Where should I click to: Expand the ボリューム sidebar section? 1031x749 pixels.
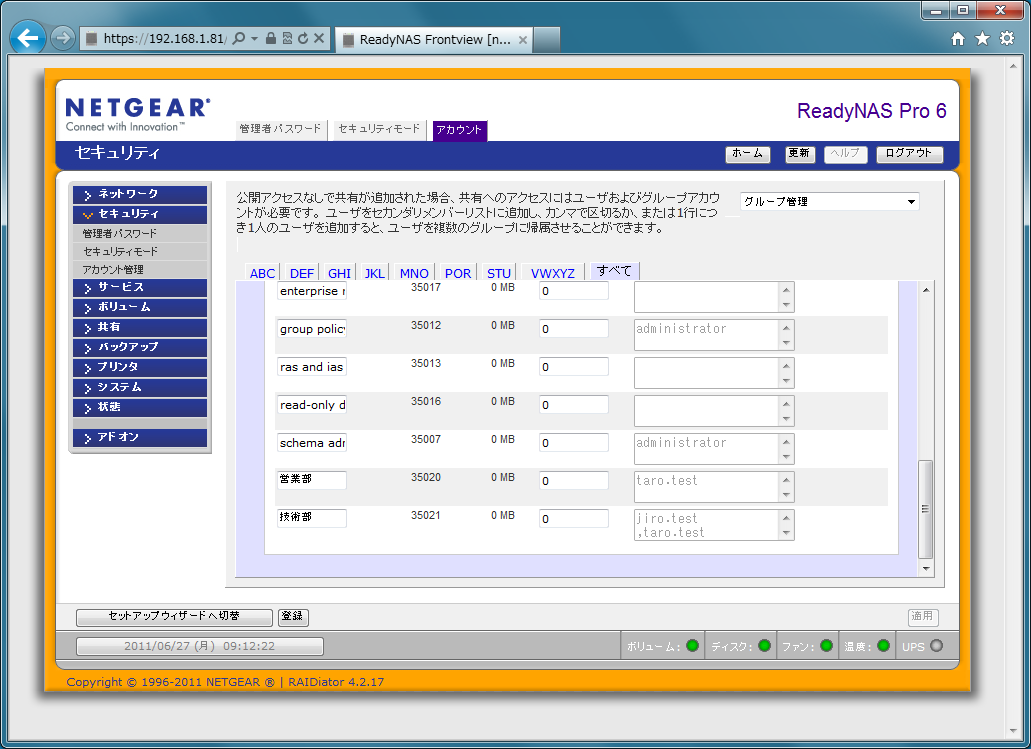139,307
